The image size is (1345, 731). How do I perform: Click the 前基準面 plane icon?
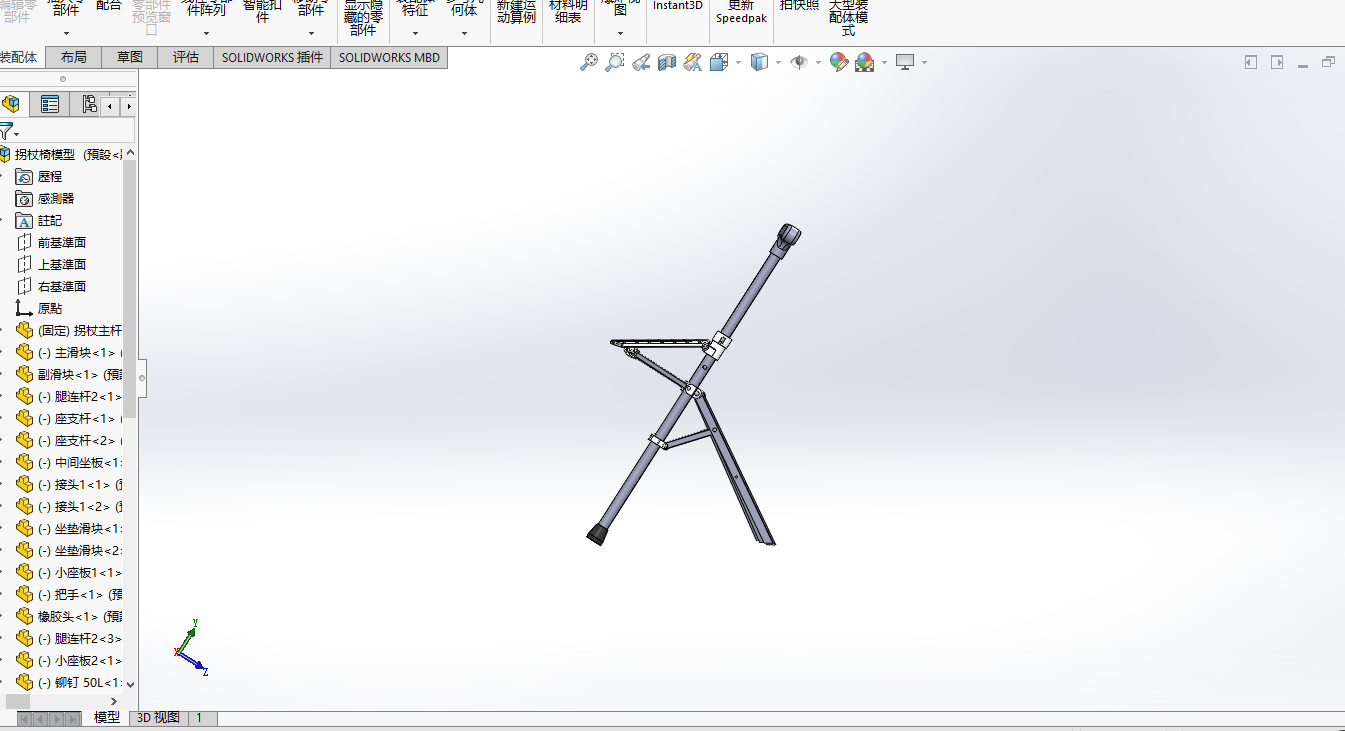(24, 242)
